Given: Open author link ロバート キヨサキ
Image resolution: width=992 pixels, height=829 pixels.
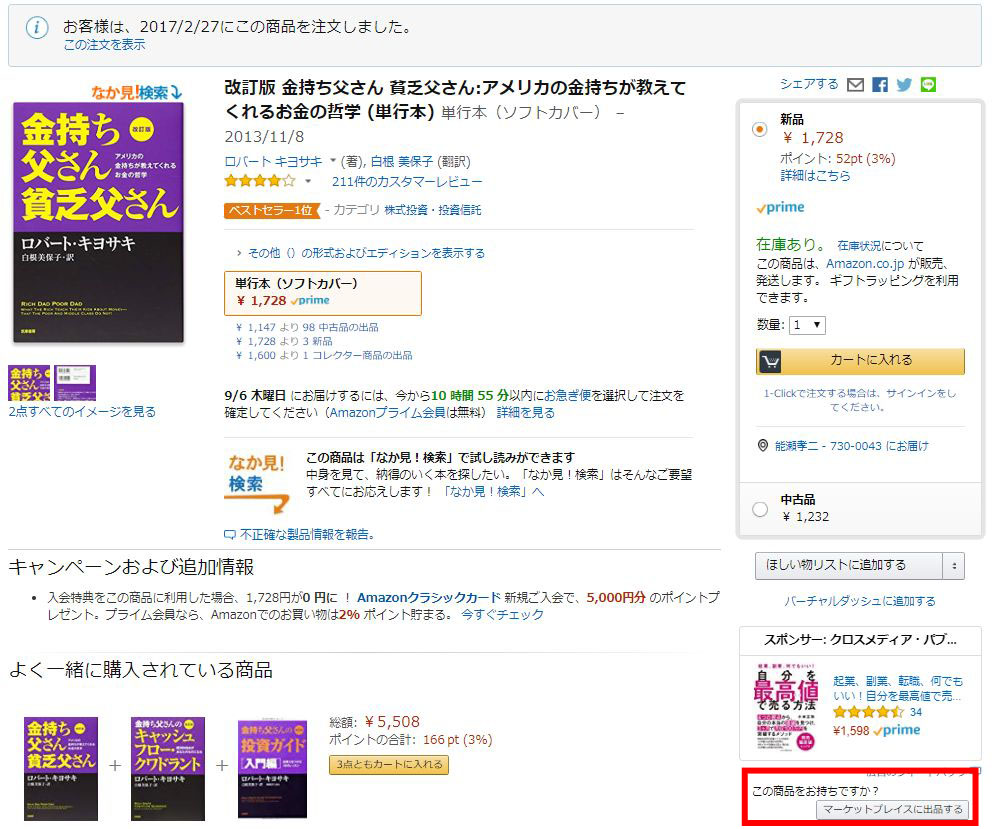Looking at the screenshot, I should 273,161.
